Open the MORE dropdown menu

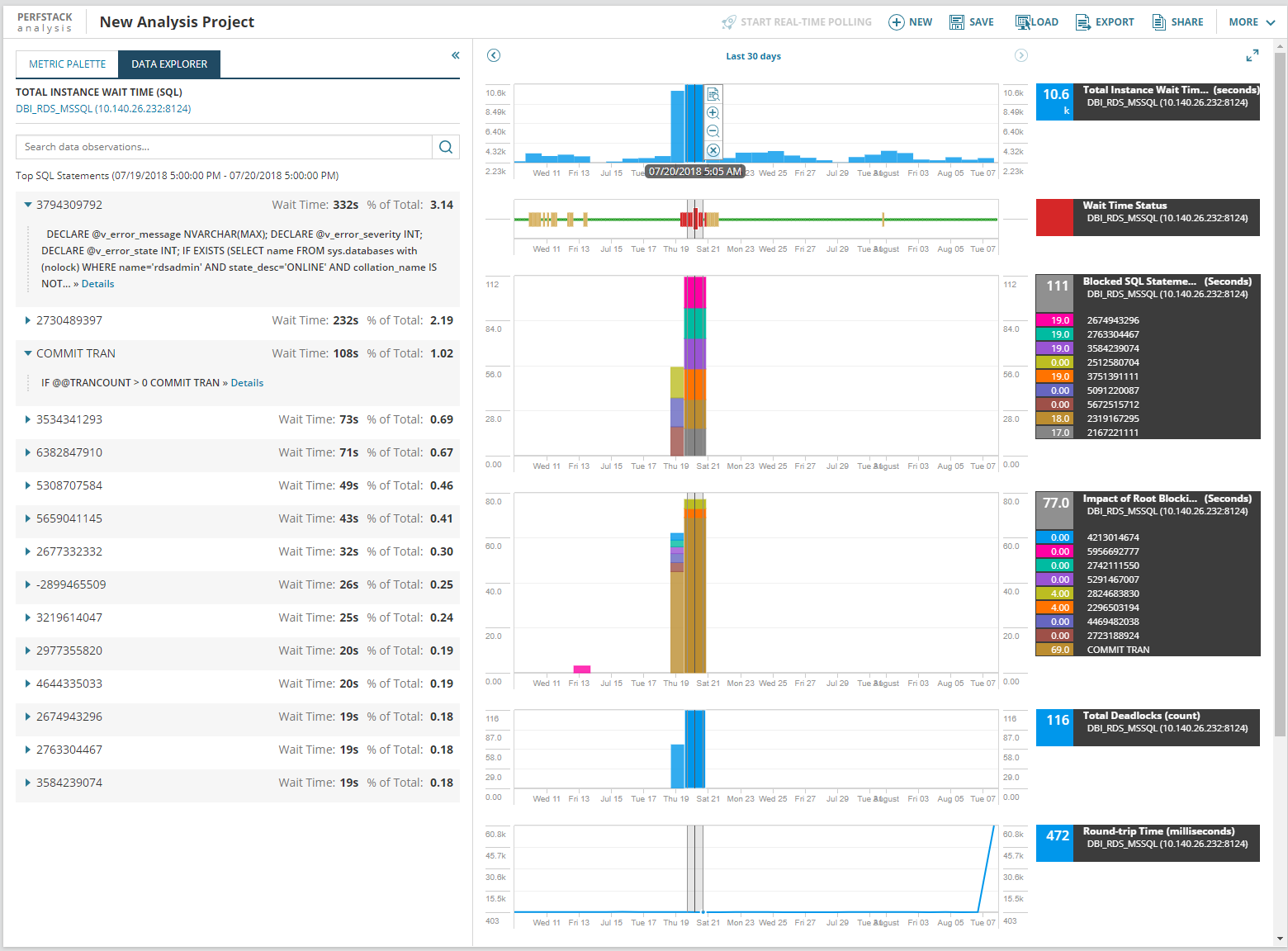pyautogui.click(x=1252, y=22)
